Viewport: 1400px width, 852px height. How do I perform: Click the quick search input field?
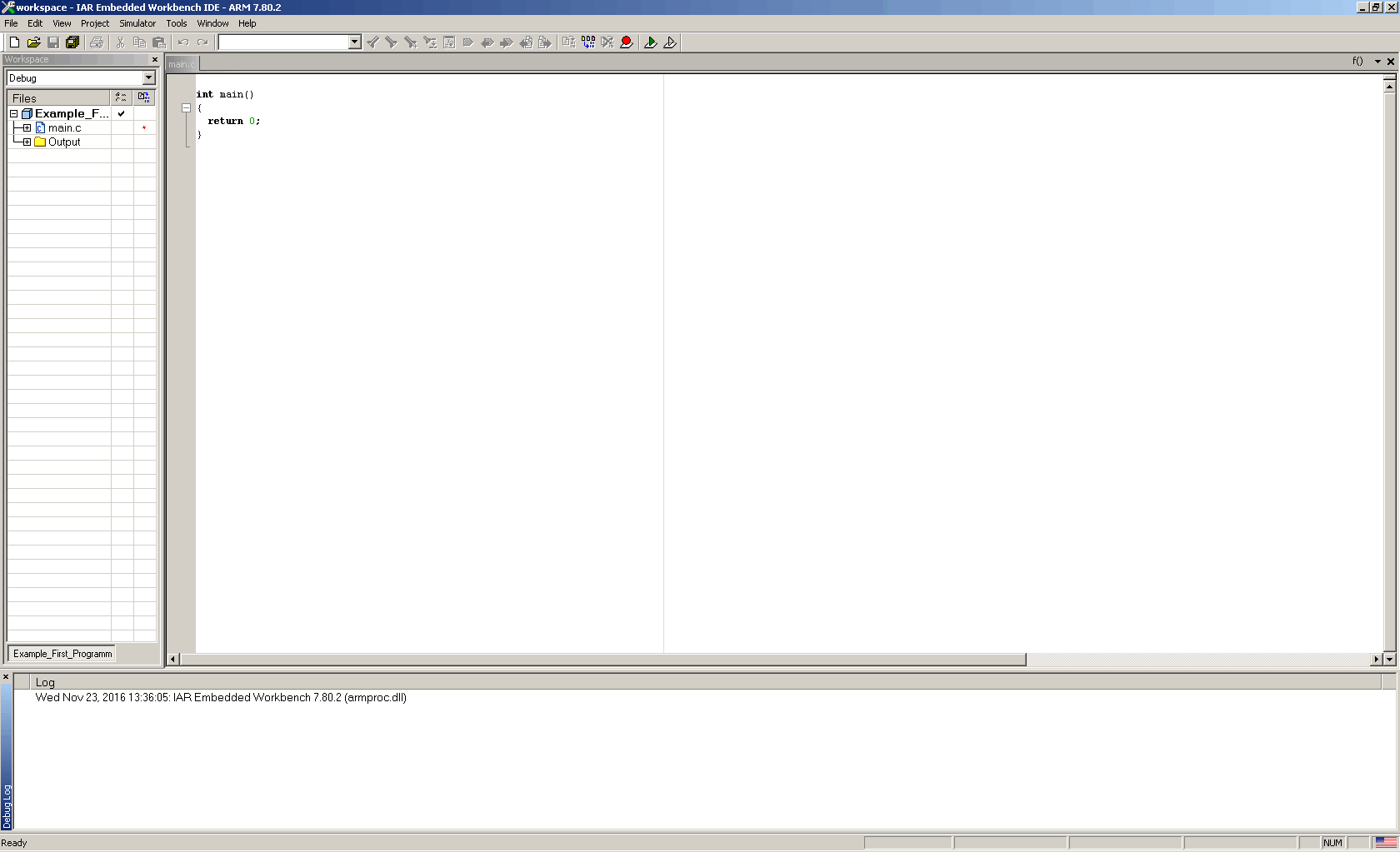(282, 42)
